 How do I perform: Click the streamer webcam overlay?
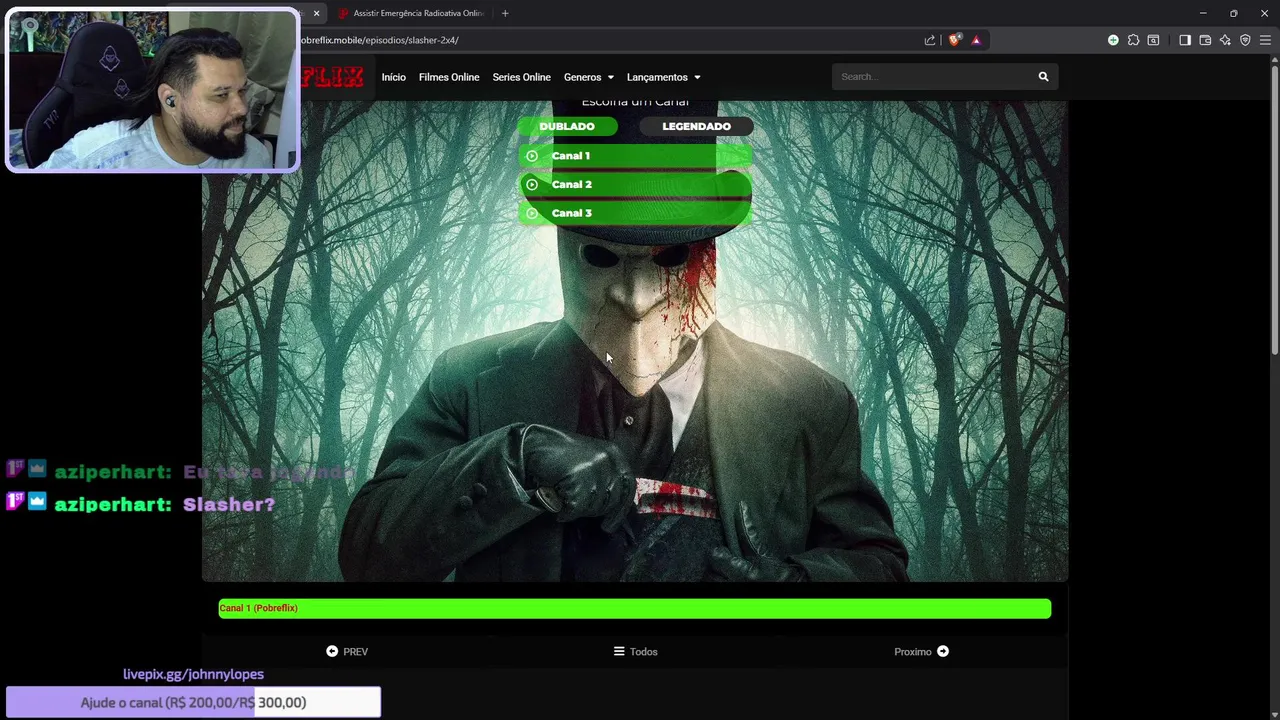point(153,90)
